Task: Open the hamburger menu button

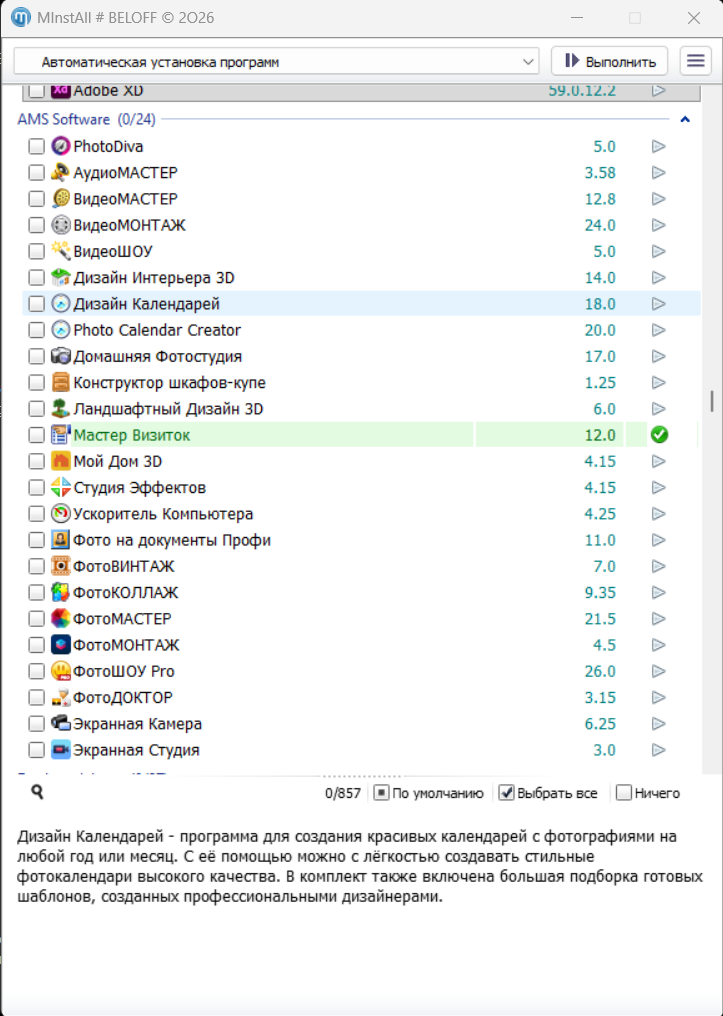Action: 696,61
